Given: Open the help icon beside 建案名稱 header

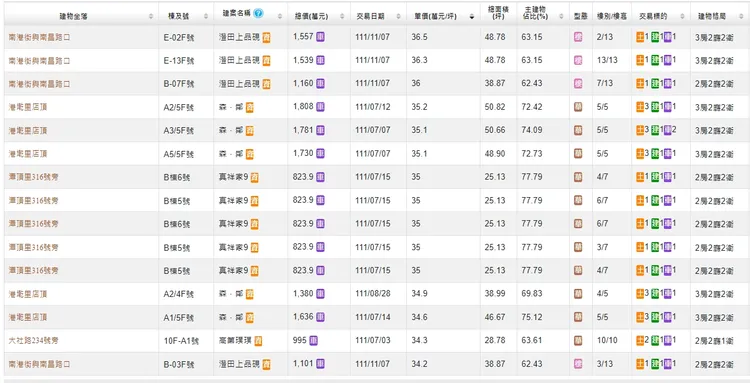Looking at the screenshot, I should (258, 13).
